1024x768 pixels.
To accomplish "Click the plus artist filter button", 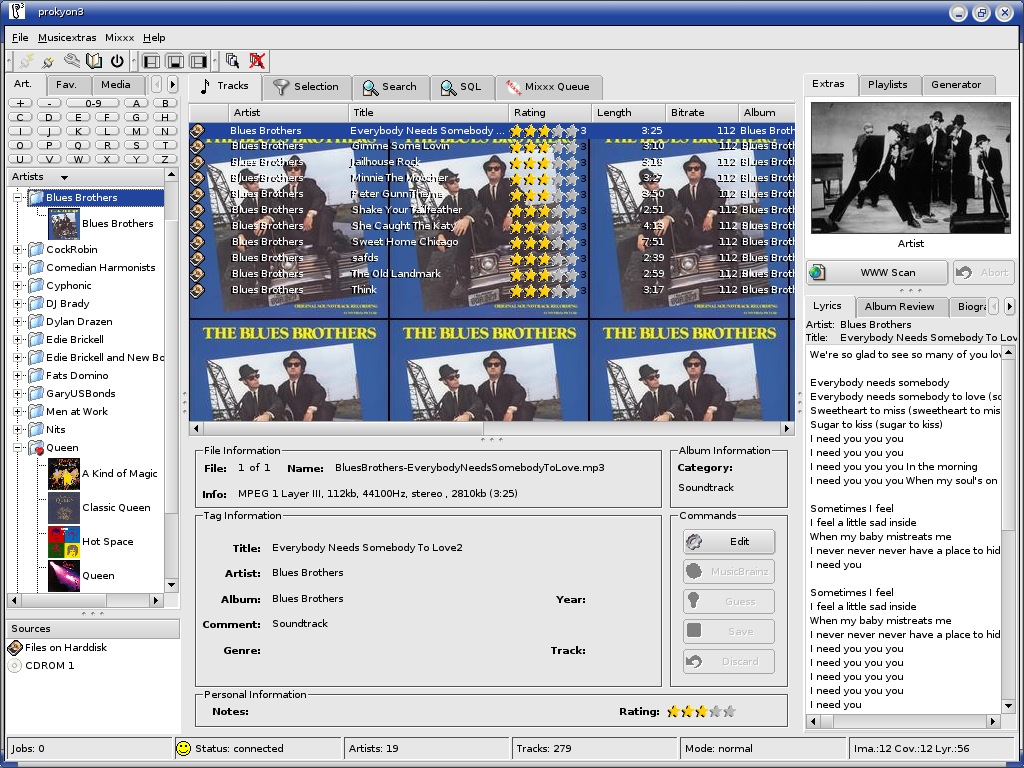I will click(x=20, y=103).
